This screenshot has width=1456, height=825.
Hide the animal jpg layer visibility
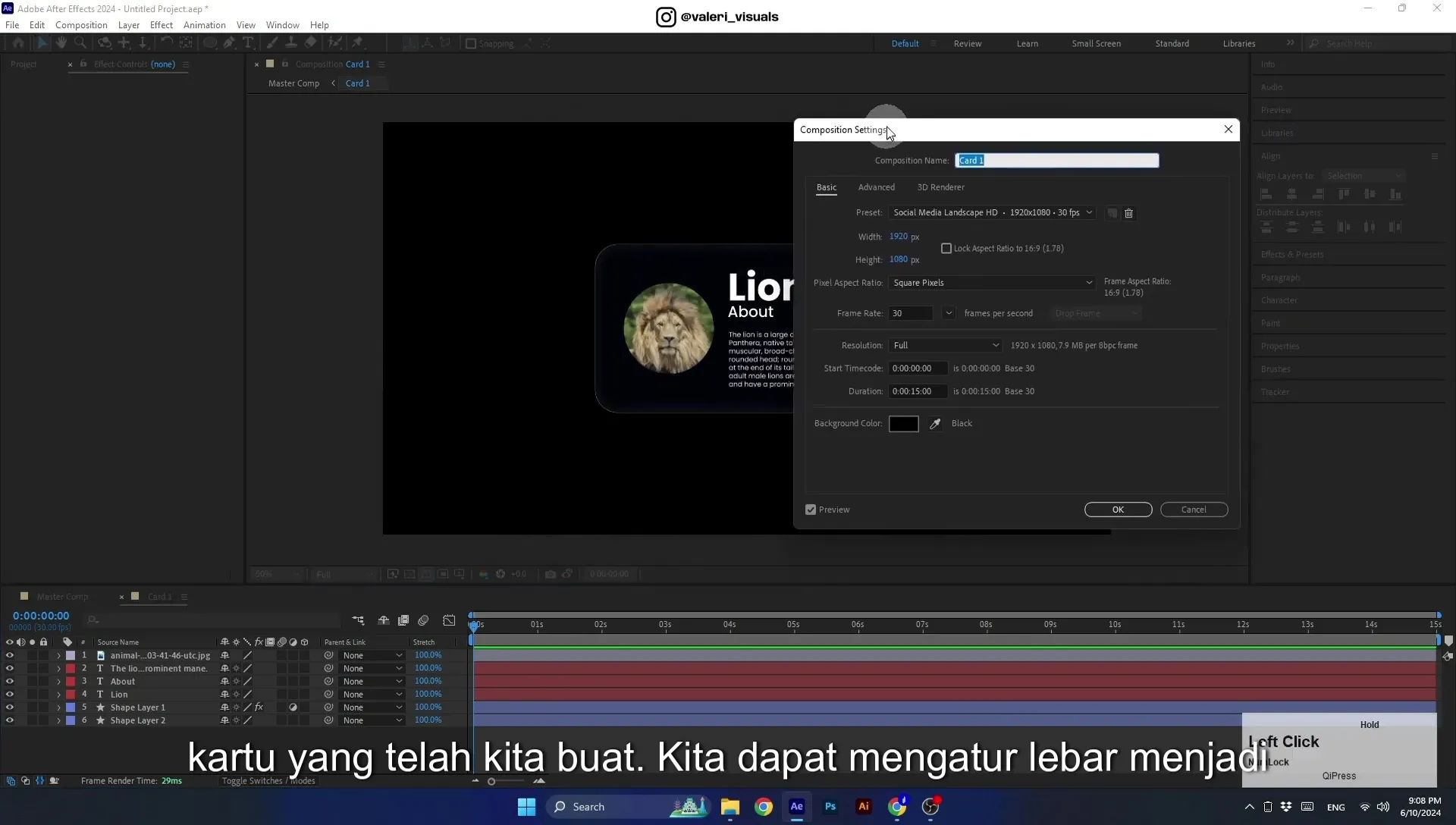click(x=10, y=656)
